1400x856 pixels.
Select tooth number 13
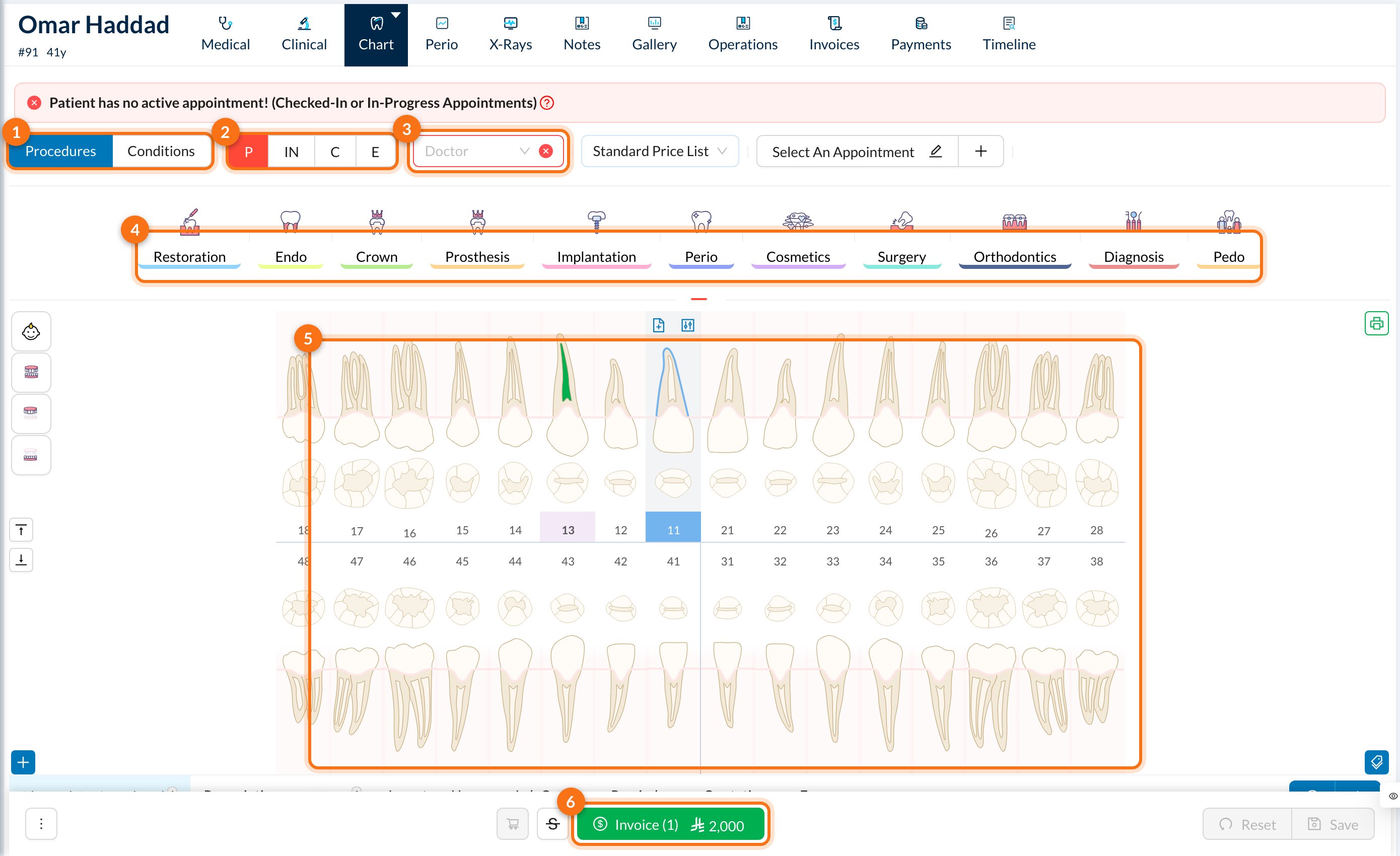(568, 529)
